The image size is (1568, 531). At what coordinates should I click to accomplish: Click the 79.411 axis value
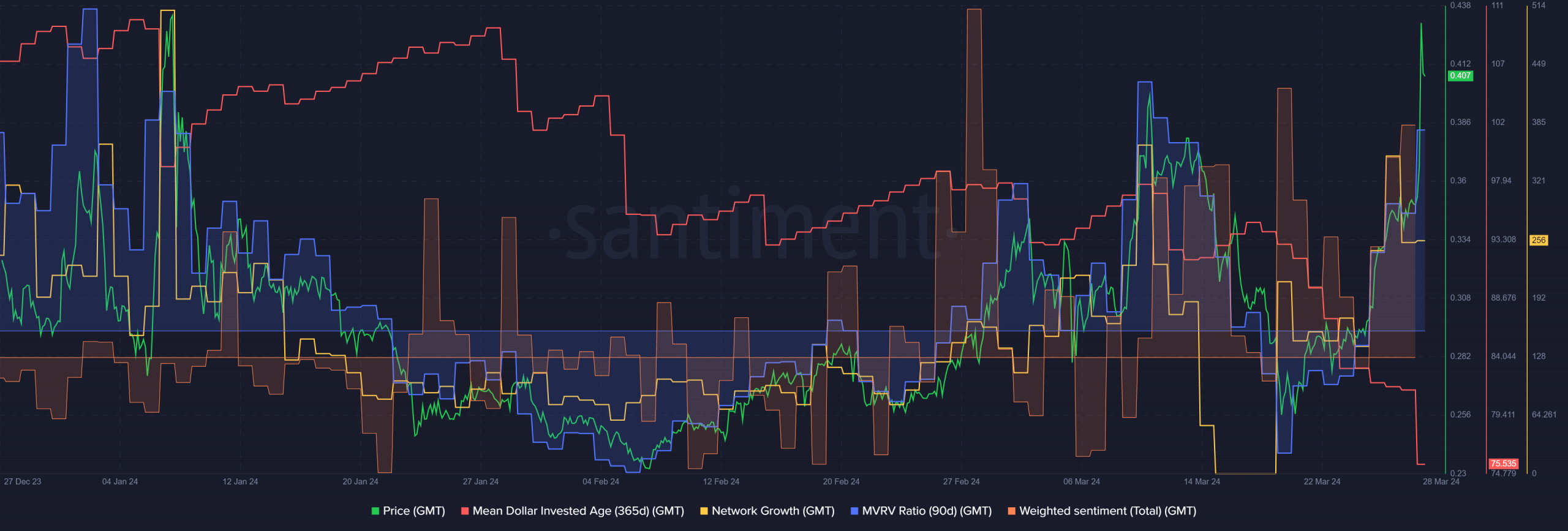pos(1504,415)
